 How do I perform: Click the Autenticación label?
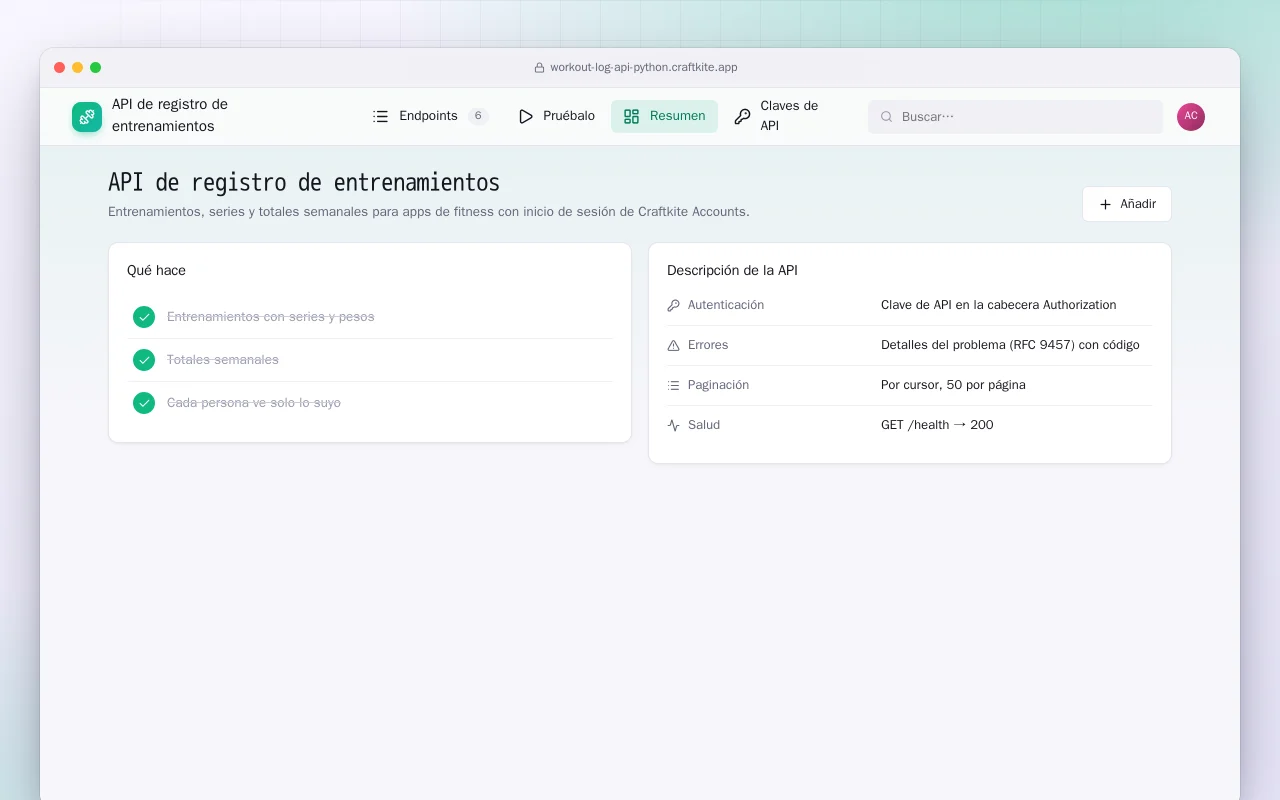(726, 305)
